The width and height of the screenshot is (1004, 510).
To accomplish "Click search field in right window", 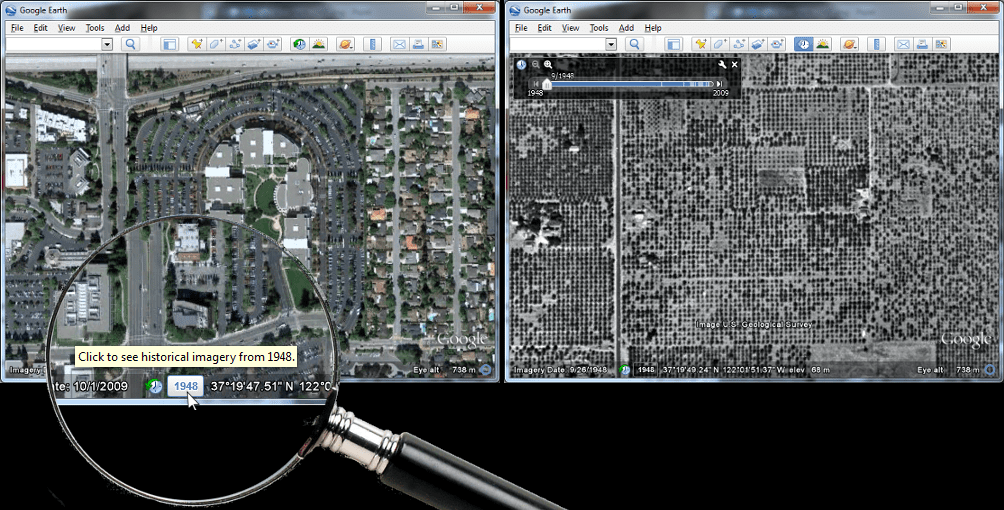I will 558,44.
